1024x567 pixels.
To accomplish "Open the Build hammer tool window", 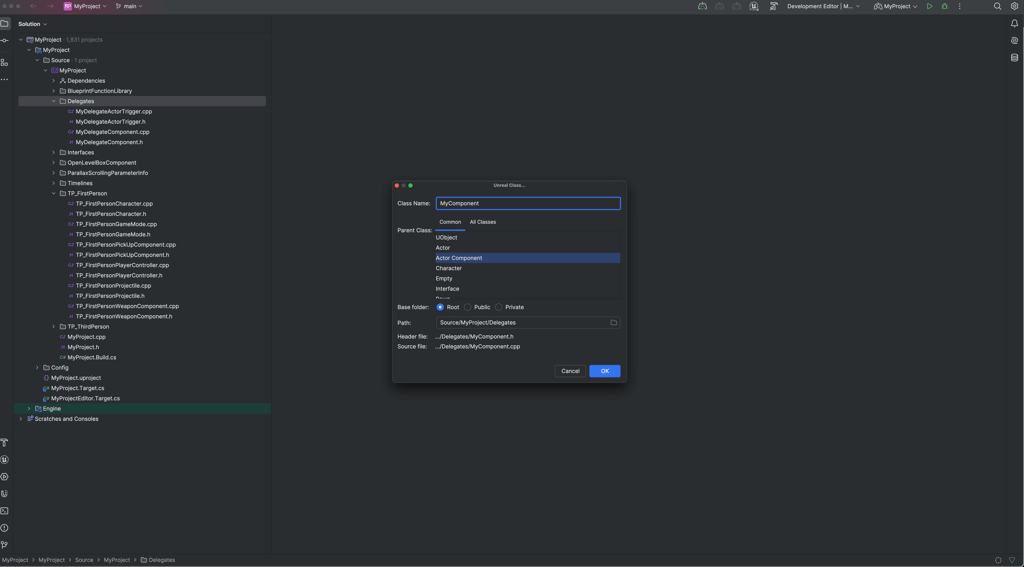I will click(5, 443).
